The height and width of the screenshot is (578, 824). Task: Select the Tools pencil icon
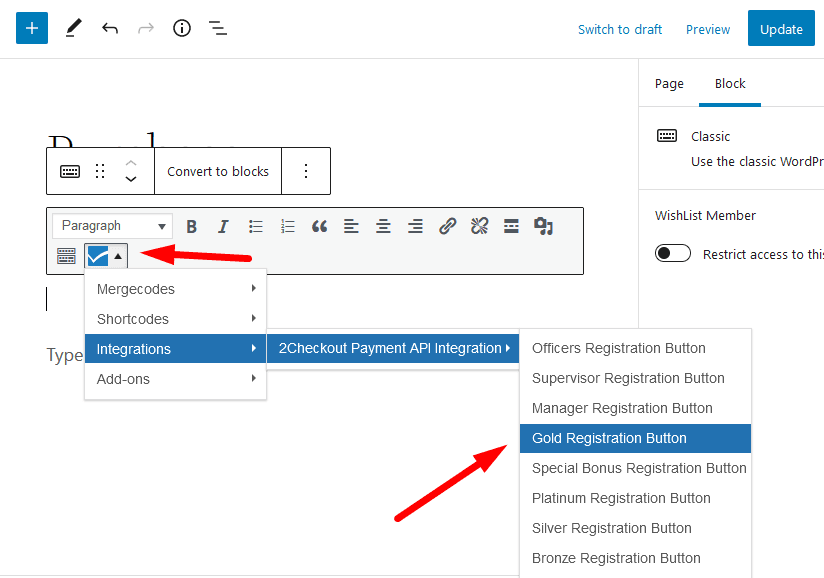point(73,28)
